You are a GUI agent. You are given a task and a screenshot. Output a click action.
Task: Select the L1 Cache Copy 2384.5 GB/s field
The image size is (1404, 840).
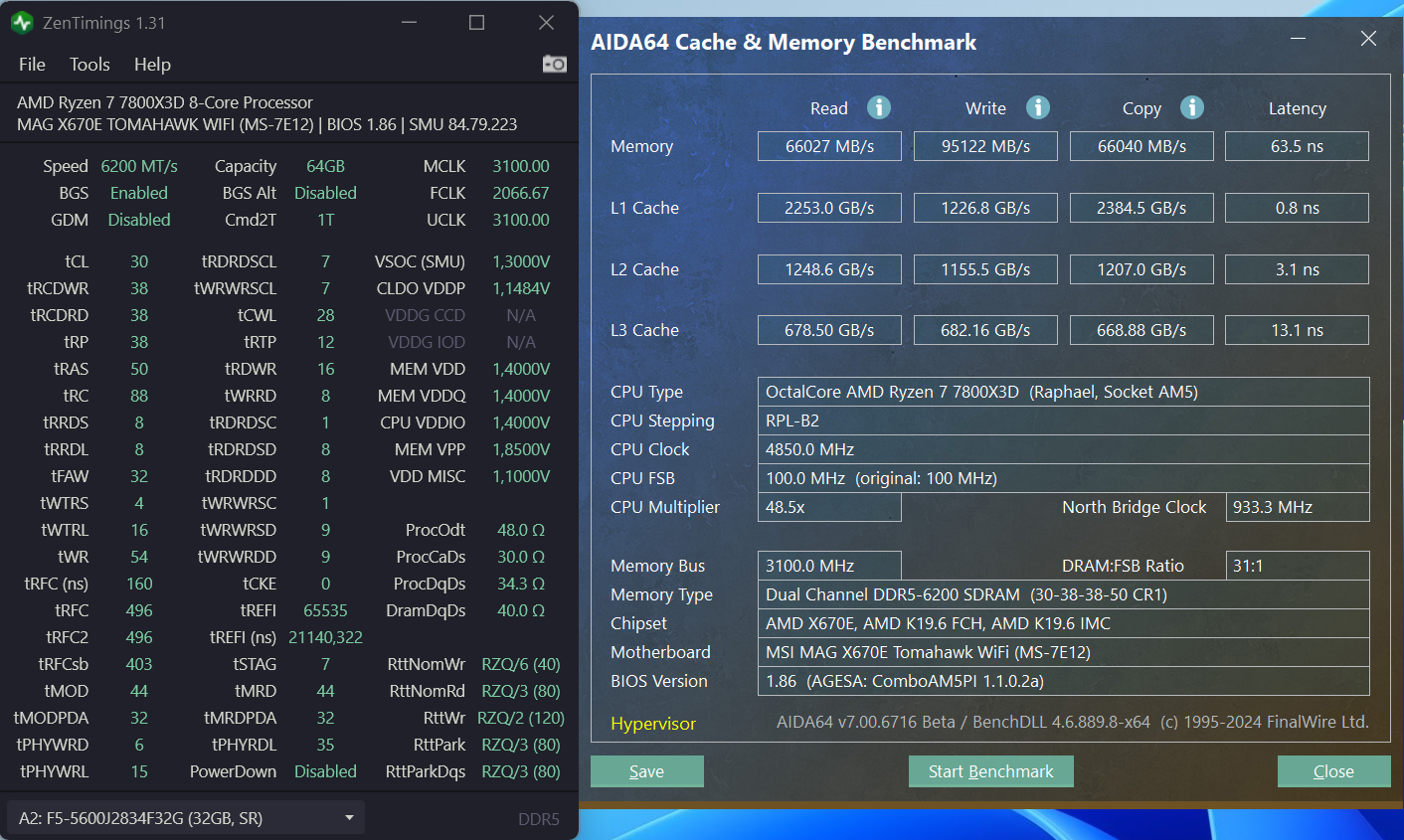tap(1141, 208)
